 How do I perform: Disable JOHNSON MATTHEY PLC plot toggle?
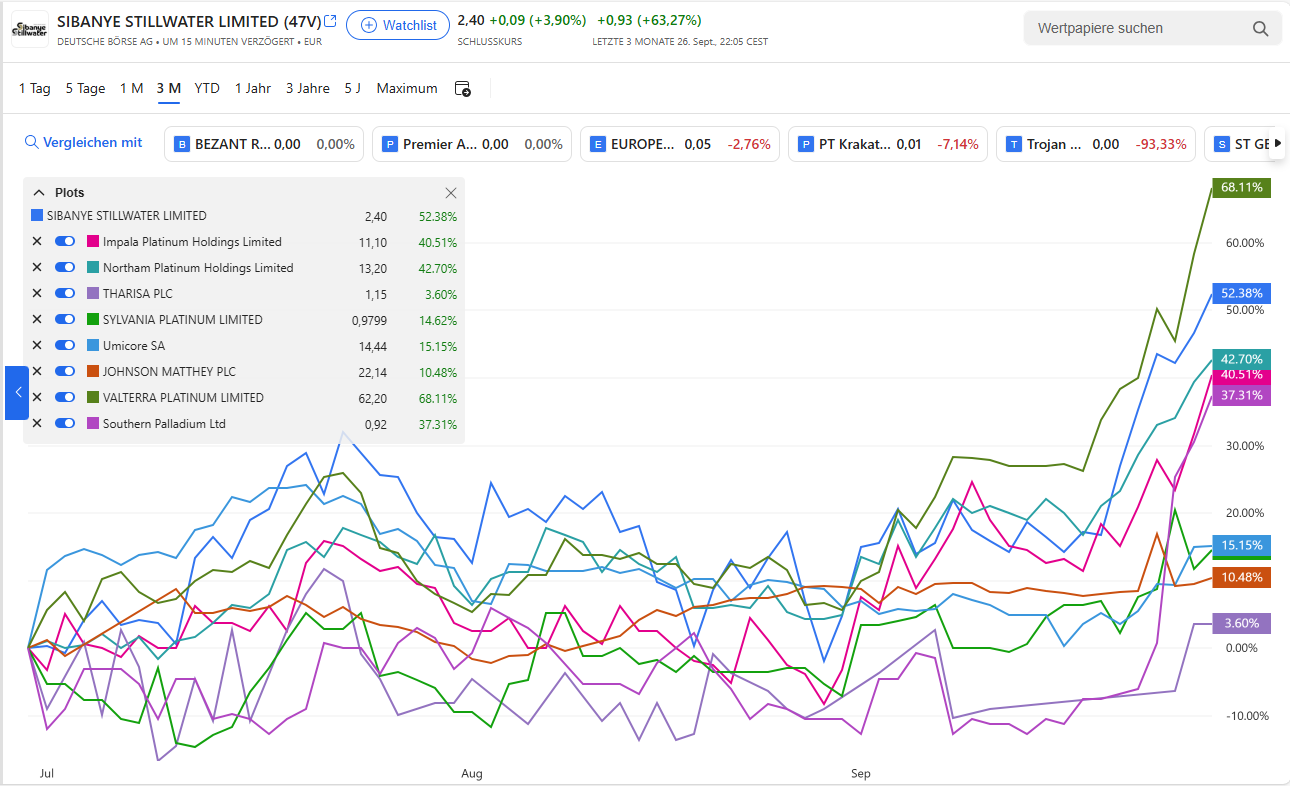click(65, 371)
